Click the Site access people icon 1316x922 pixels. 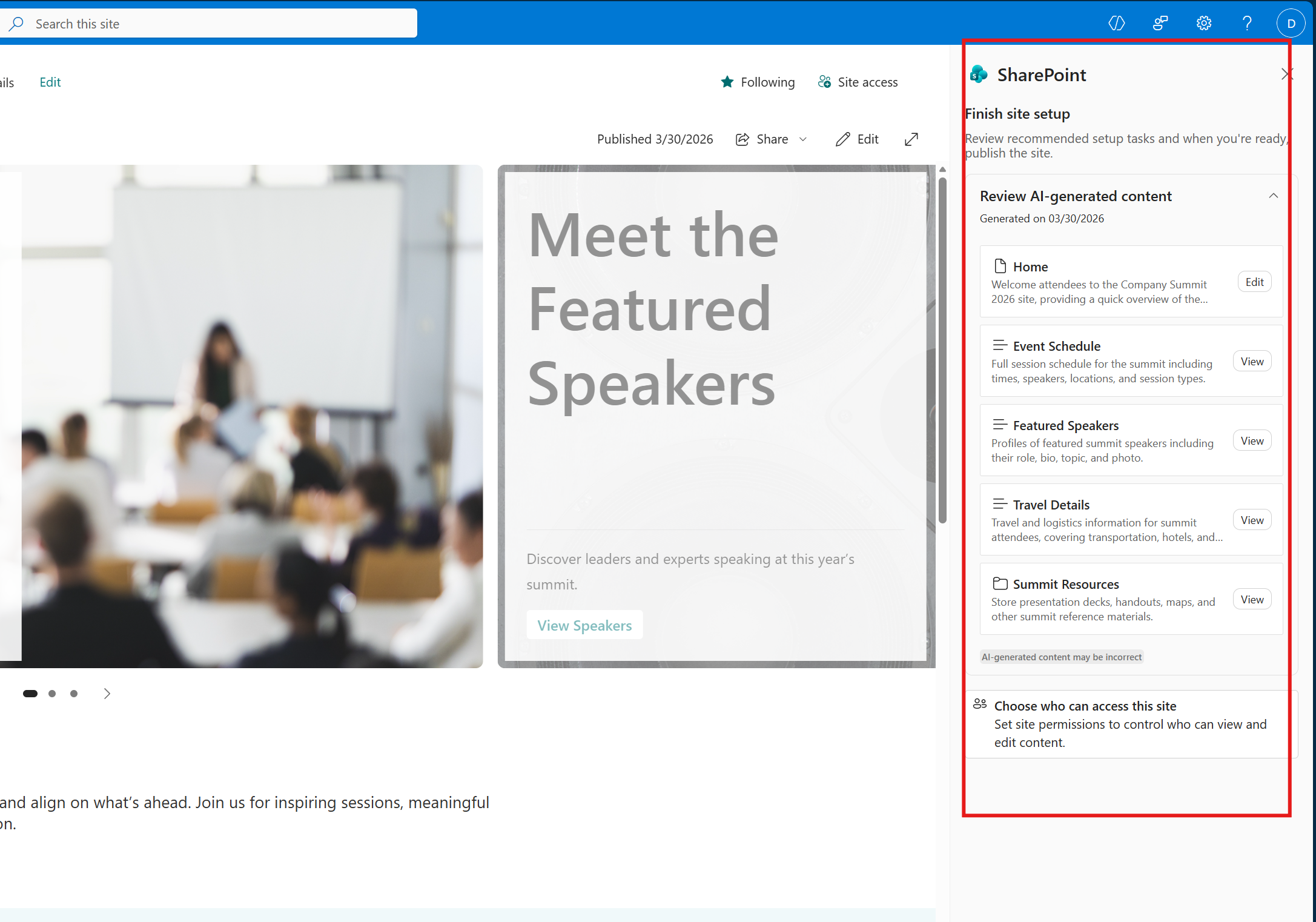pos(824,81)
